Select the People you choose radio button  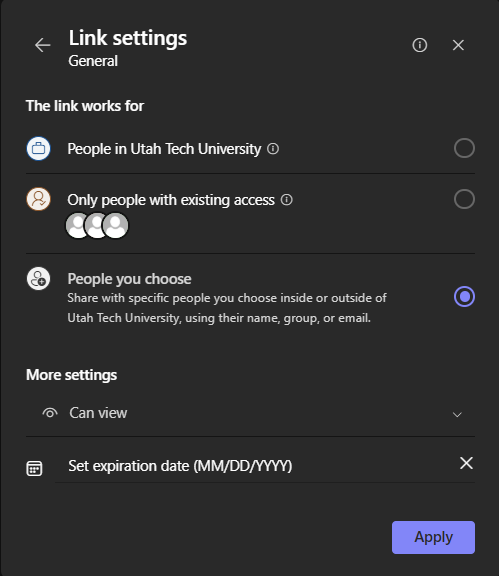[x=464, y=296]
